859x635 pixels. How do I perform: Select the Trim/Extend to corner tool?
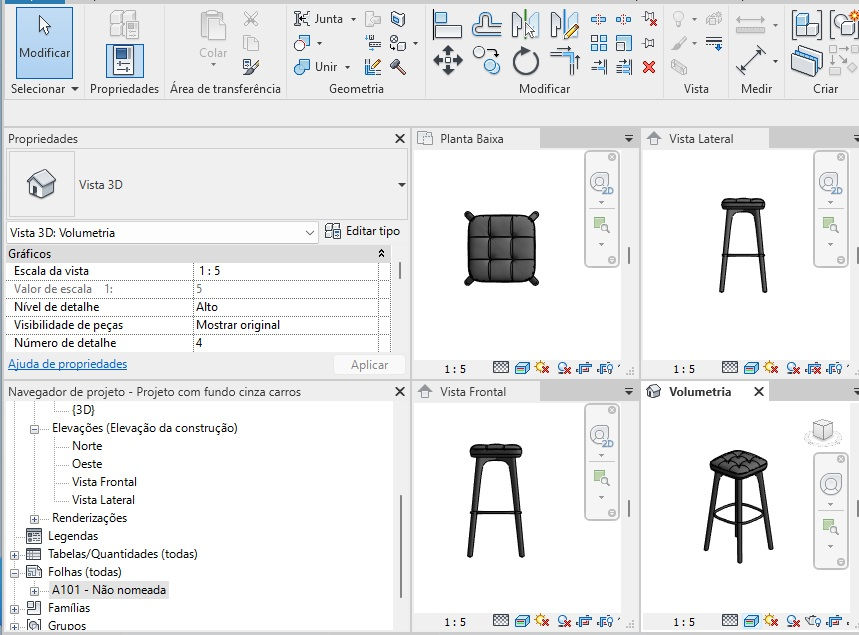565,60
